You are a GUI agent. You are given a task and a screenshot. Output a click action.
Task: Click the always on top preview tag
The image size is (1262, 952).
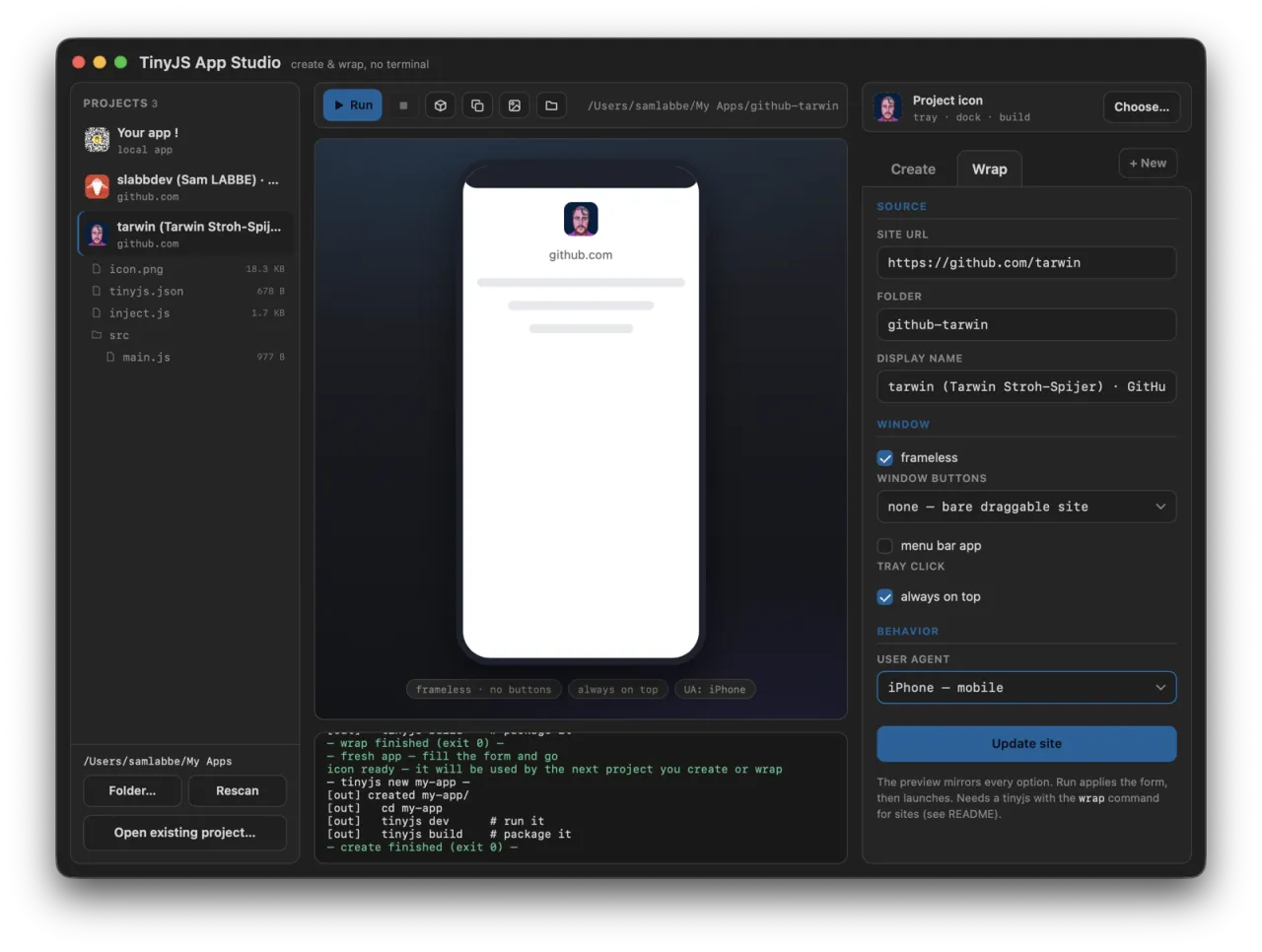618,690
